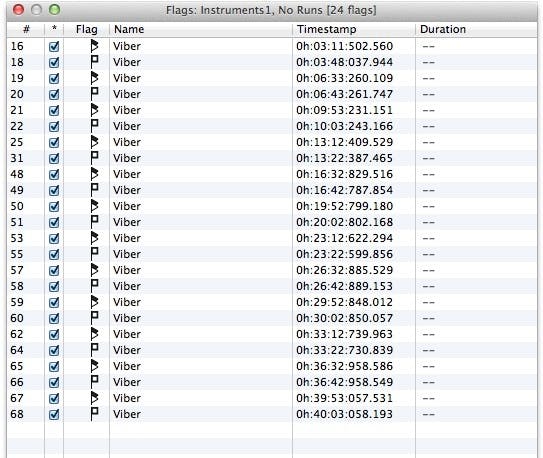
Task: Uncheck the checkbox for flag 19
Action: (54, 78)
